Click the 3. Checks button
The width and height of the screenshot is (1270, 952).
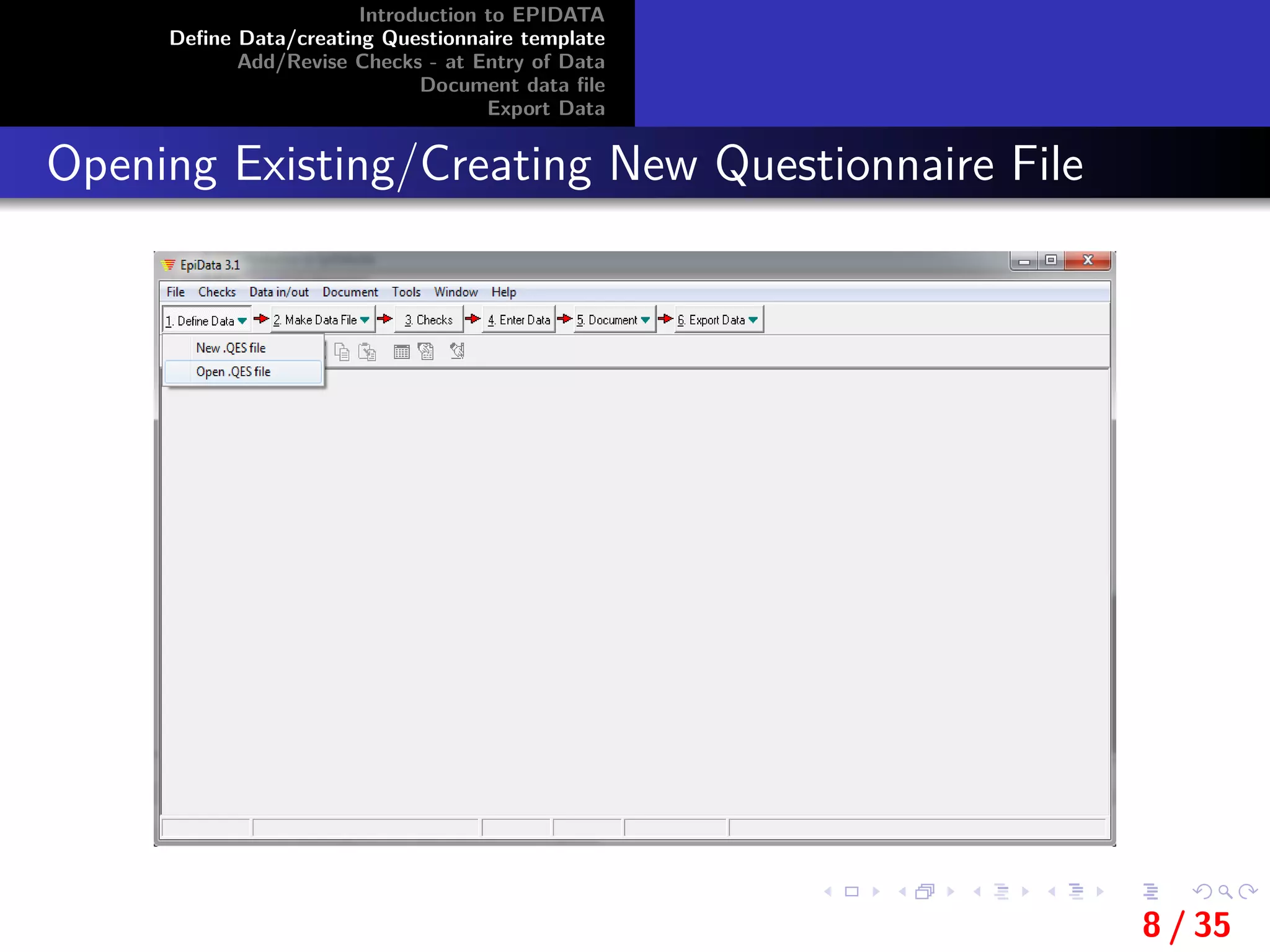coord(429,320)
